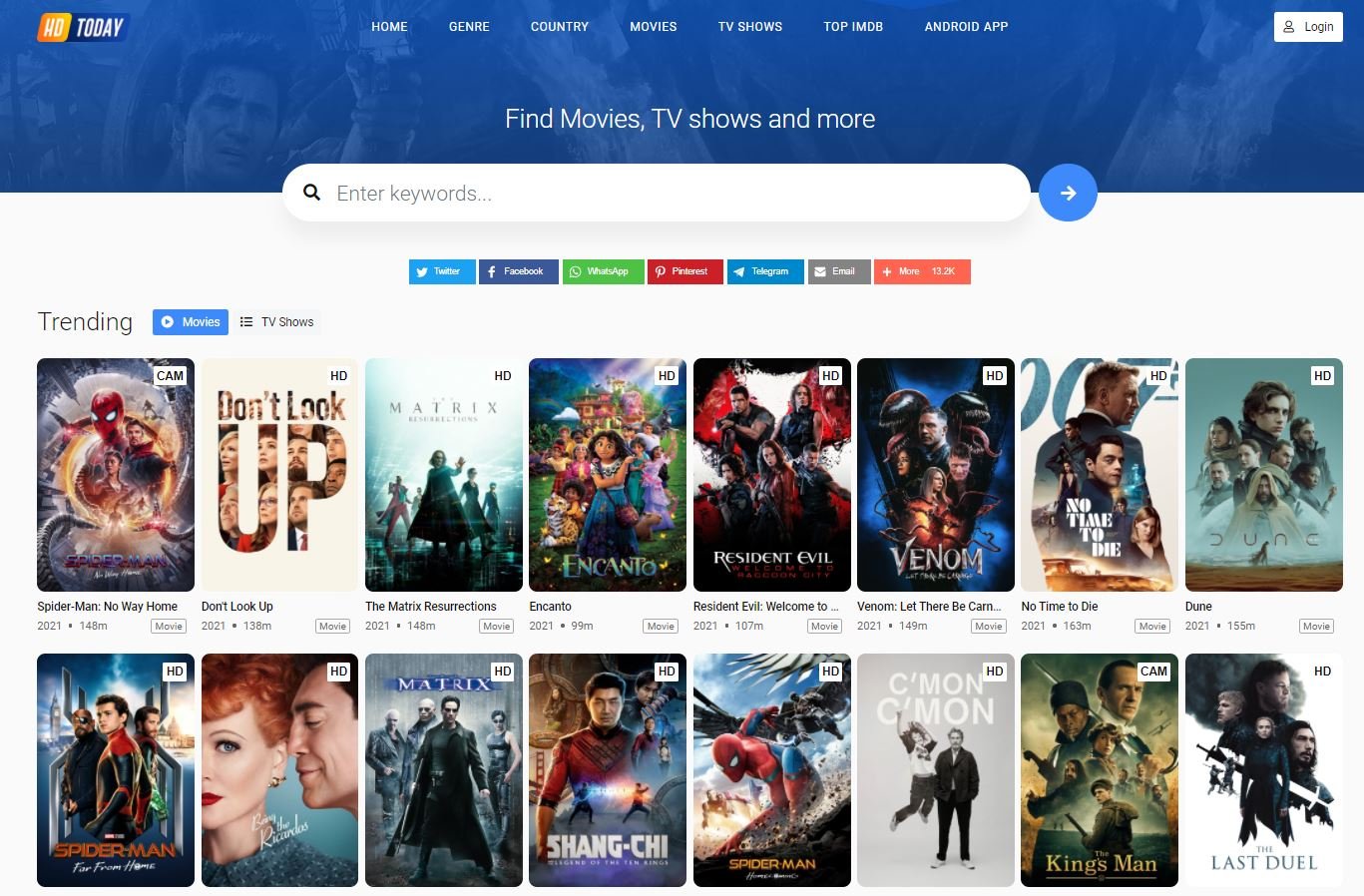This screenshot has width=1364, height=896.
Task: Click the title link Spider-Man: No Way Home
Action: tap(108, 607)
